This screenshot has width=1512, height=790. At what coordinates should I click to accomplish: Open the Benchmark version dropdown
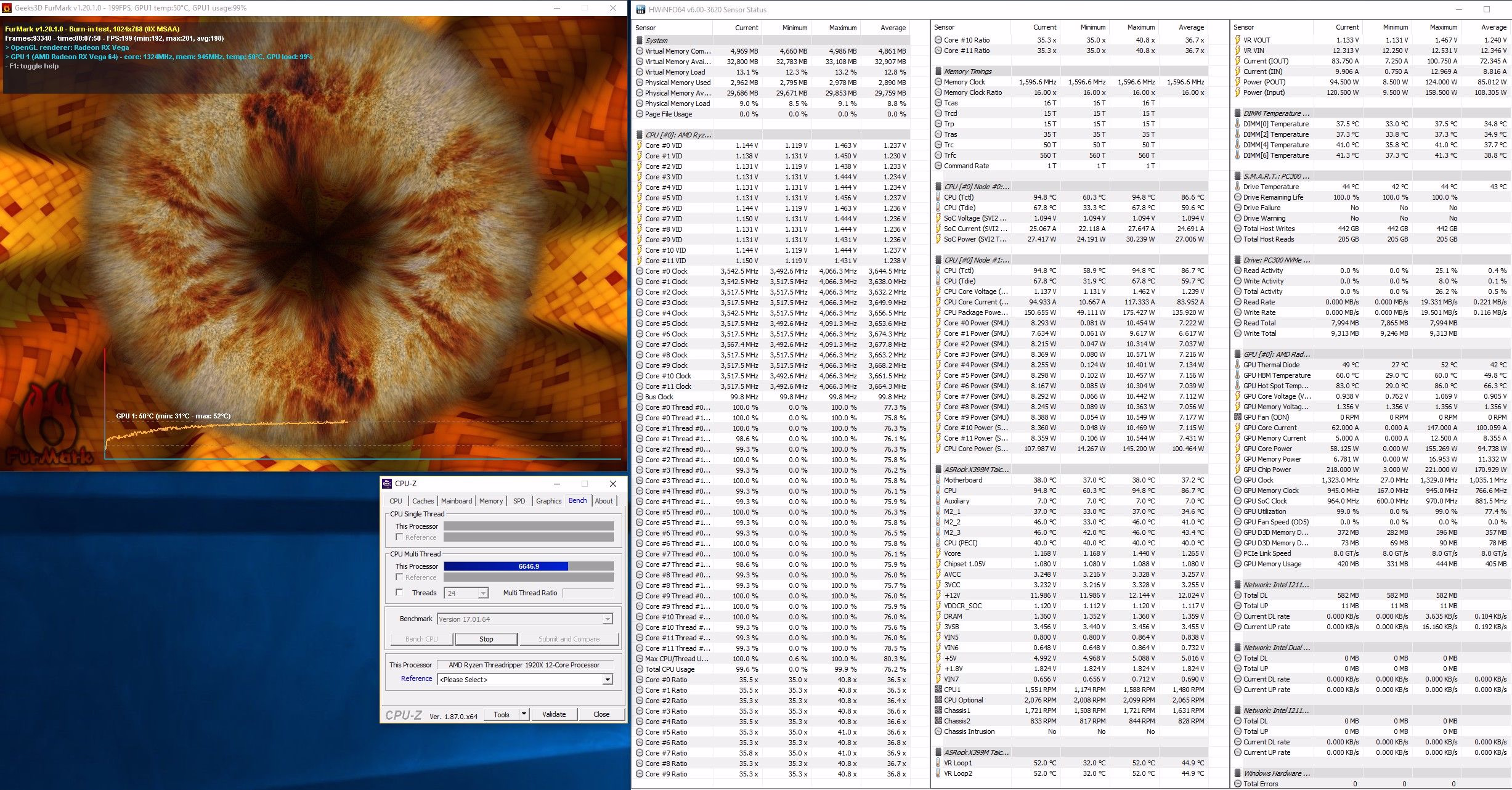(x=608, y=619)
